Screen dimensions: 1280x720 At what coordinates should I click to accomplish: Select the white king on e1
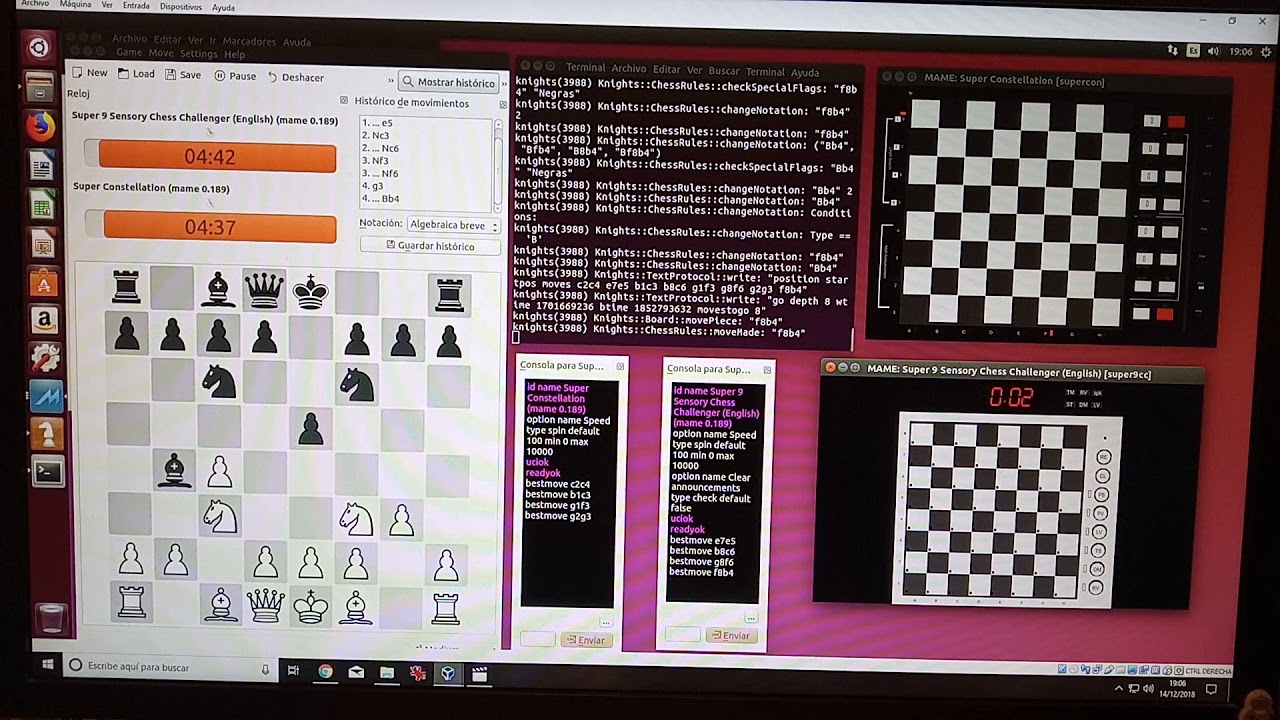point(311,606)
